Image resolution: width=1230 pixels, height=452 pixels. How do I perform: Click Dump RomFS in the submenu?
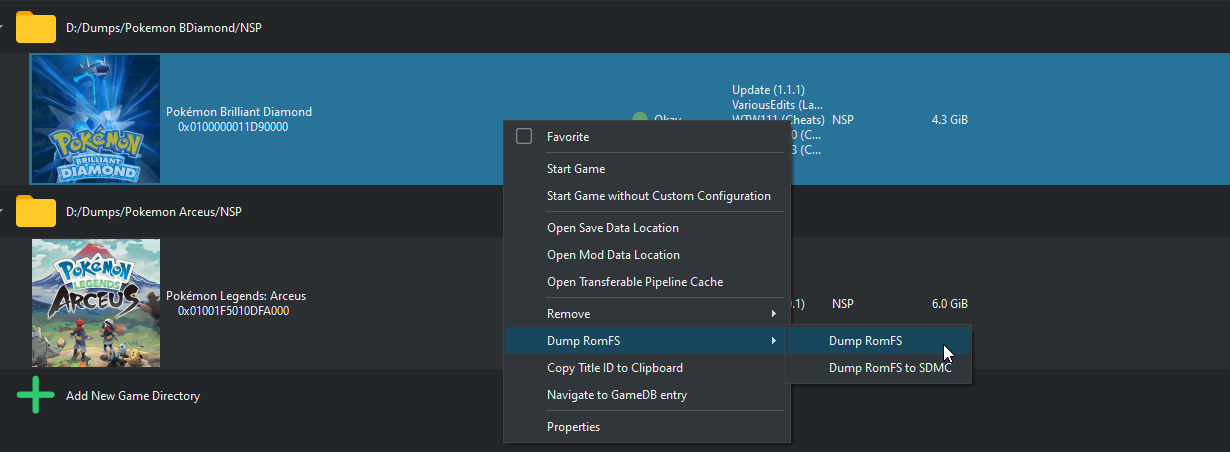point(878,341)
